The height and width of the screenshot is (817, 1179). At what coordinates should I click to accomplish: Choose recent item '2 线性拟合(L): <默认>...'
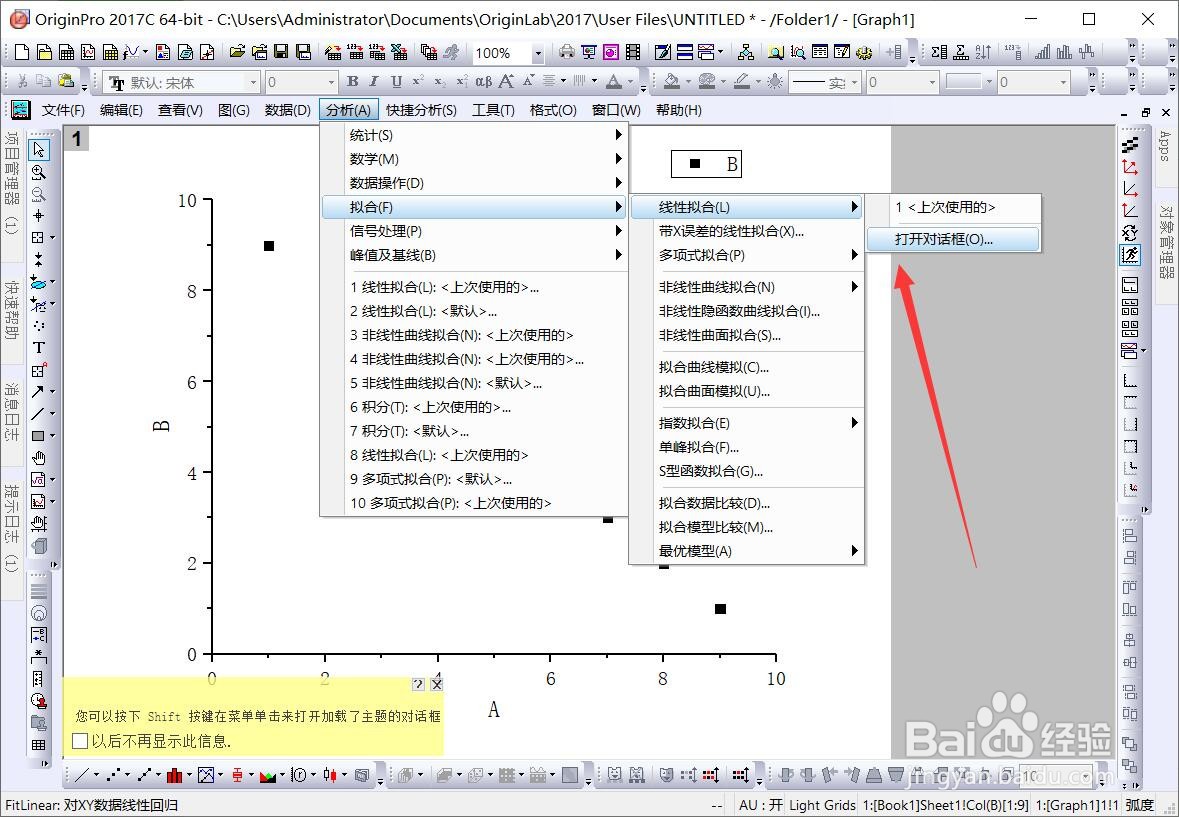pos(474,310)
